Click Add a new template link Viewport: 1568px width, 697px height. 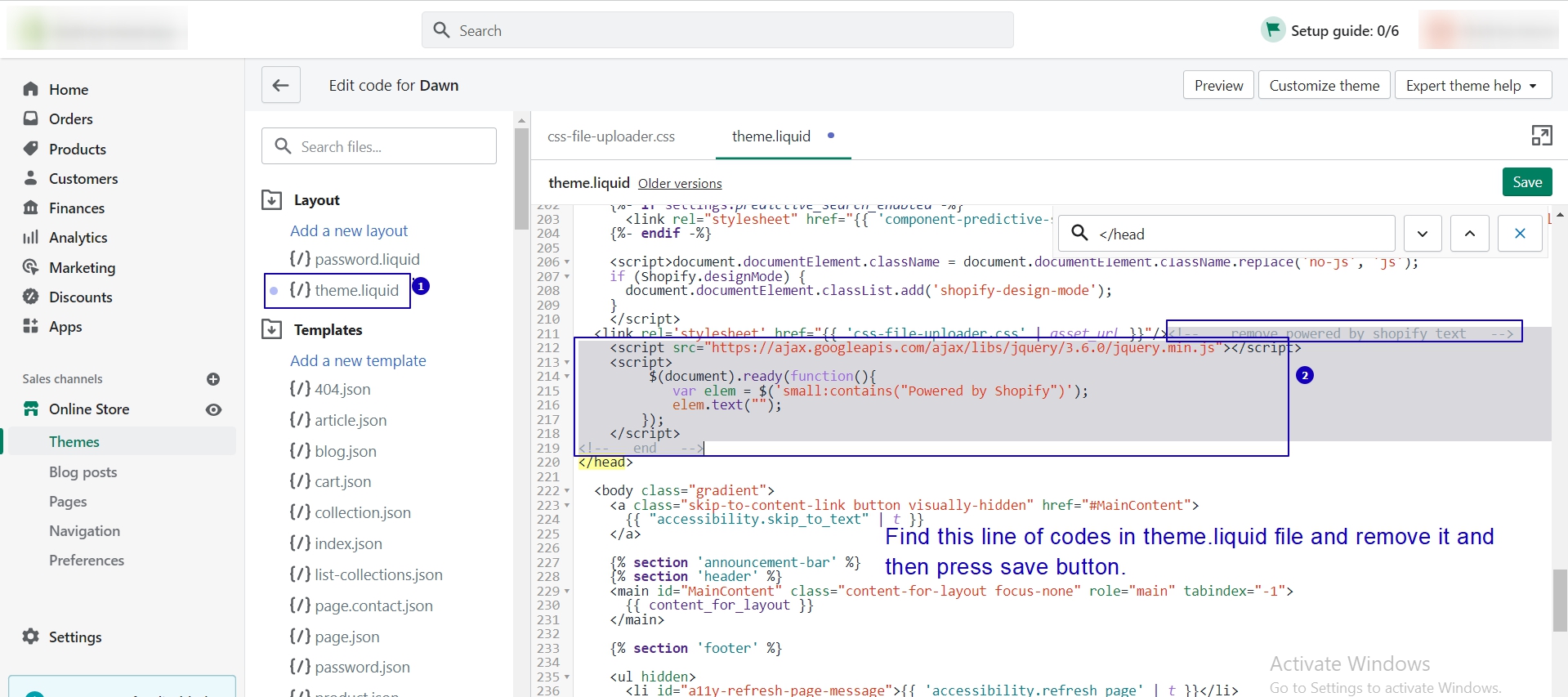[x=358, y=360]
